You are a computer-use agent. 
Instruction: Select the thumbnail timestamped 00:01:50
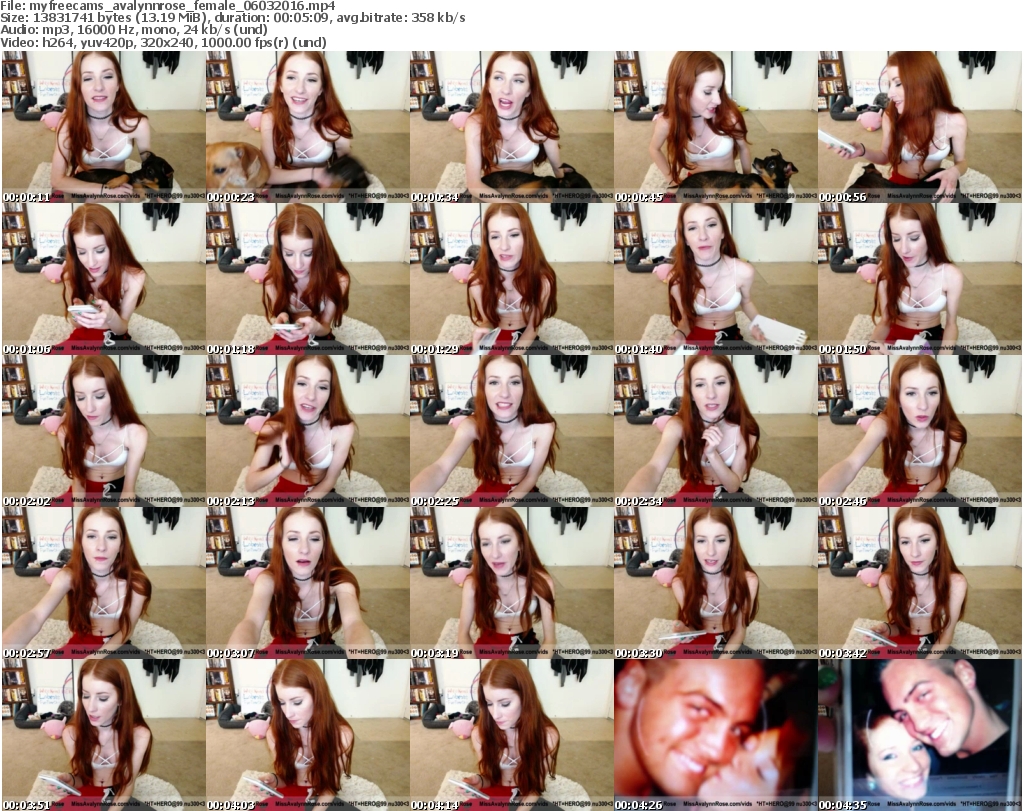coord(920,279)
